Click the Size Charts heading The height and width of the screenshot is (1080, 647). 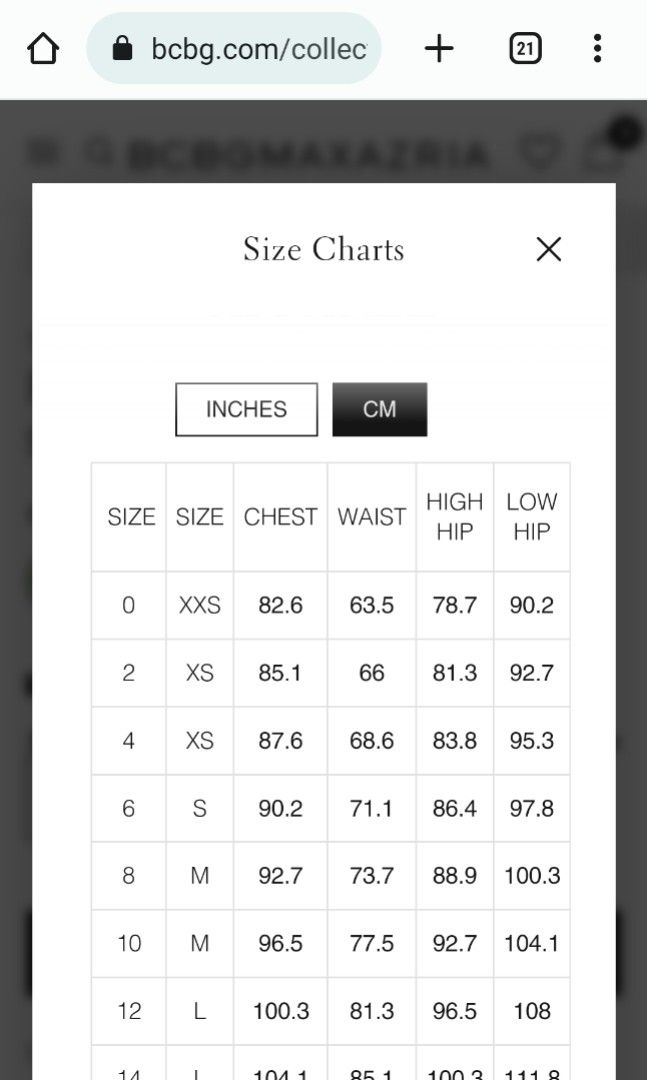[x=324, y=249]
